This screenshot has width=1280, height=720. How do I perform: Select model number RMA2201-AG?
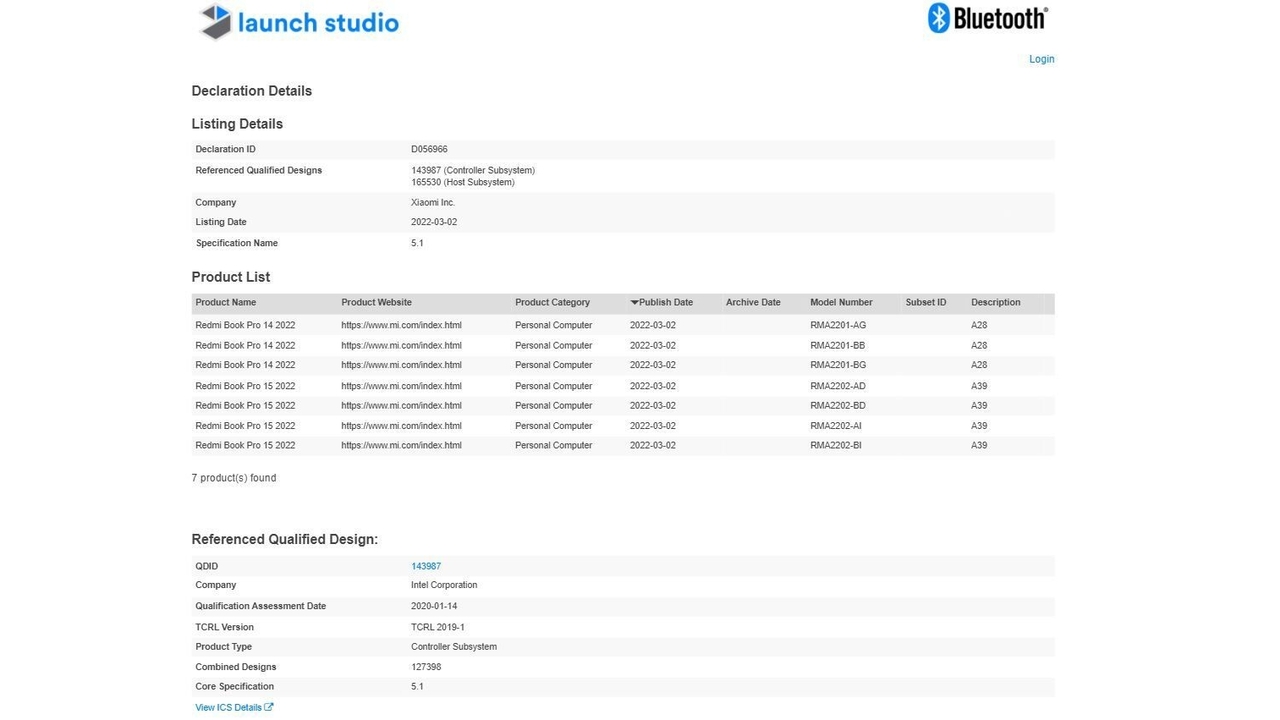(838, 325)
